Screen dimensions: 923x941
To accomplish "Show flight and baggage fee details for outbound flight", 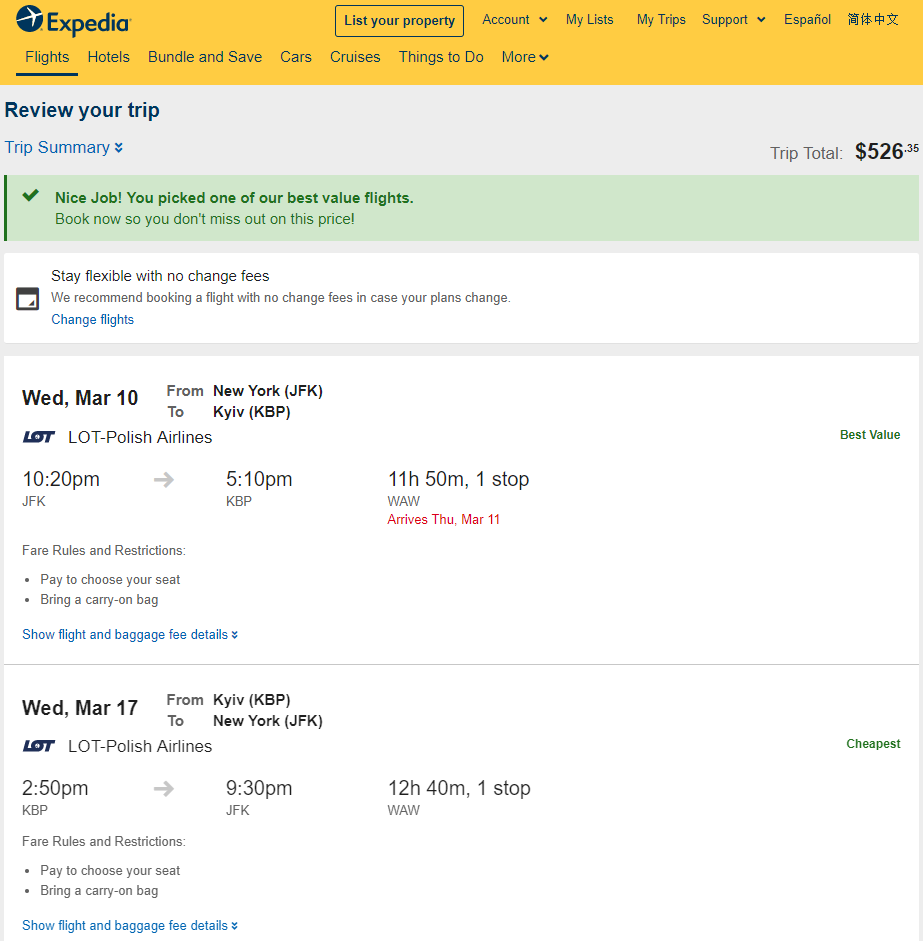I will point(130,634).
